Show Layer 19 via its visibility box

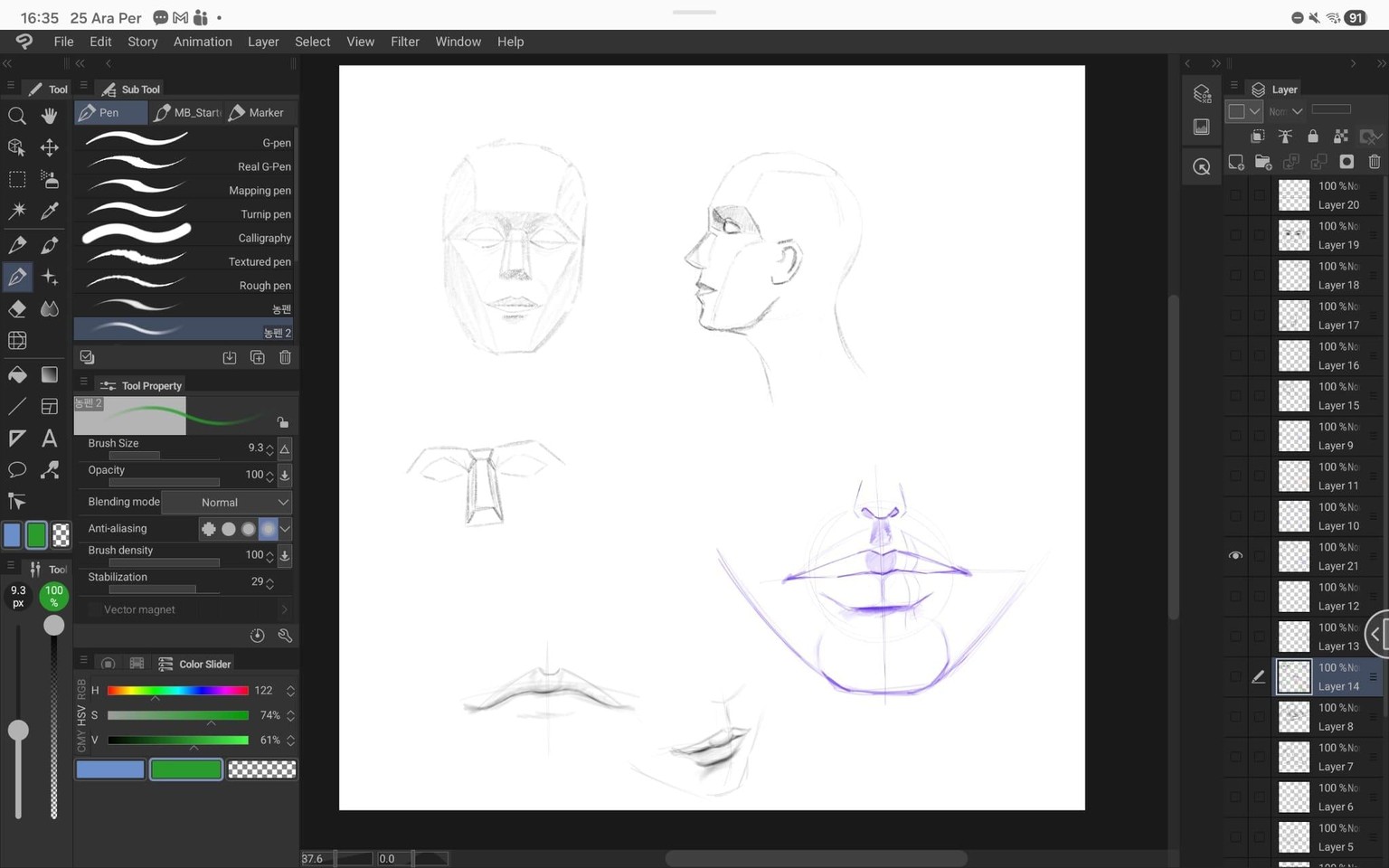click(1235, 235)
